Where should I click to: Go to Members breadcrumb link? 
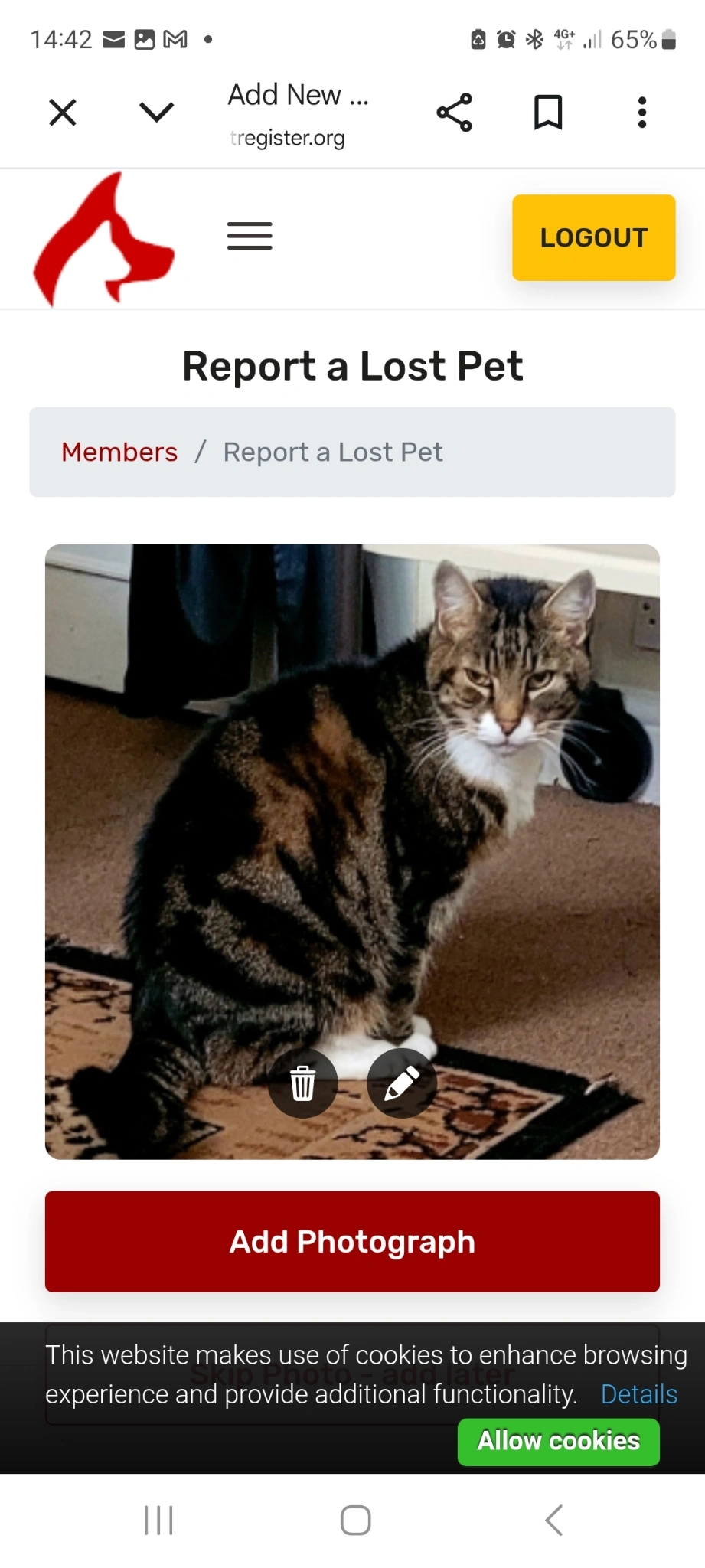click(119, 452)
